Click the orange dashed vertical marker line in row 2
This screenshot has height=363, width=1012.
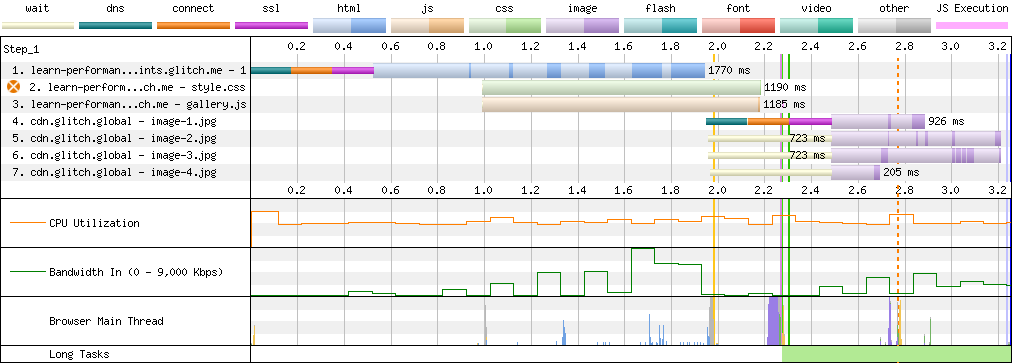(x=898, y=87)
